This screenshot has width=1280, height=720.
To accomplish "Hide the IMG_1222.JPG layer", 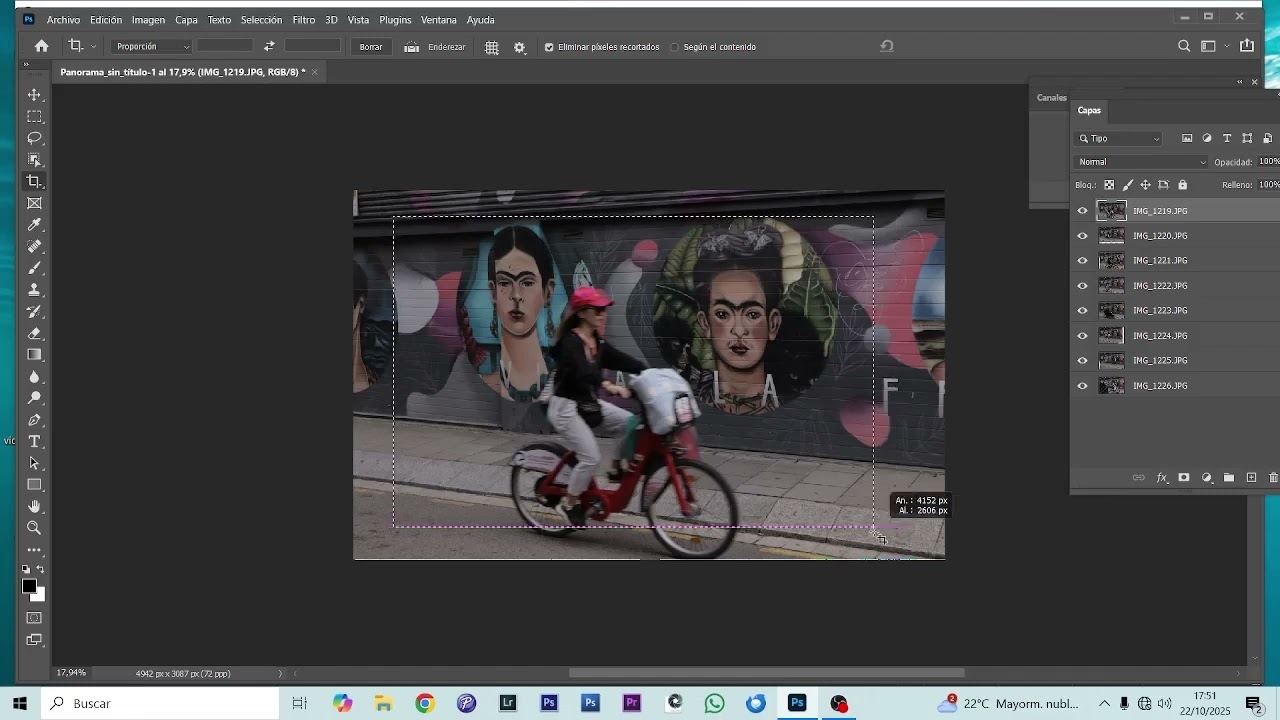I will pos(1082,286).
